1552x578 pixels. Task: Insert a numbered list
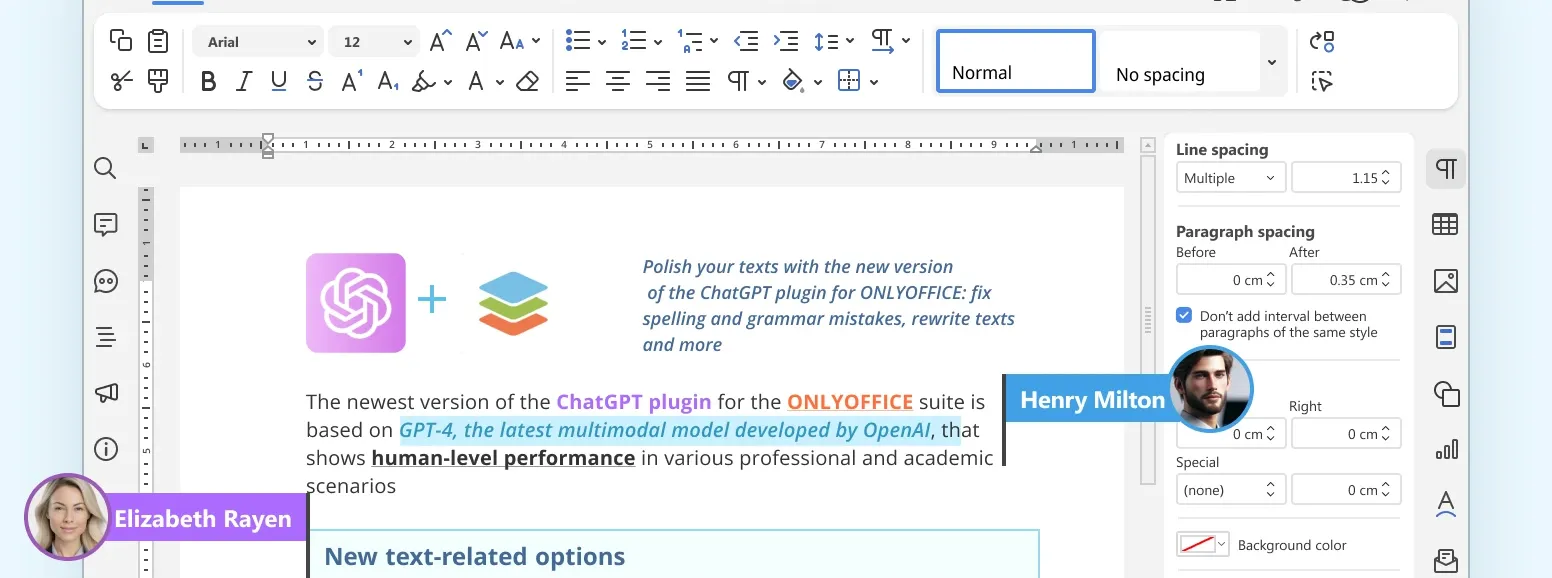coord(633,41)
